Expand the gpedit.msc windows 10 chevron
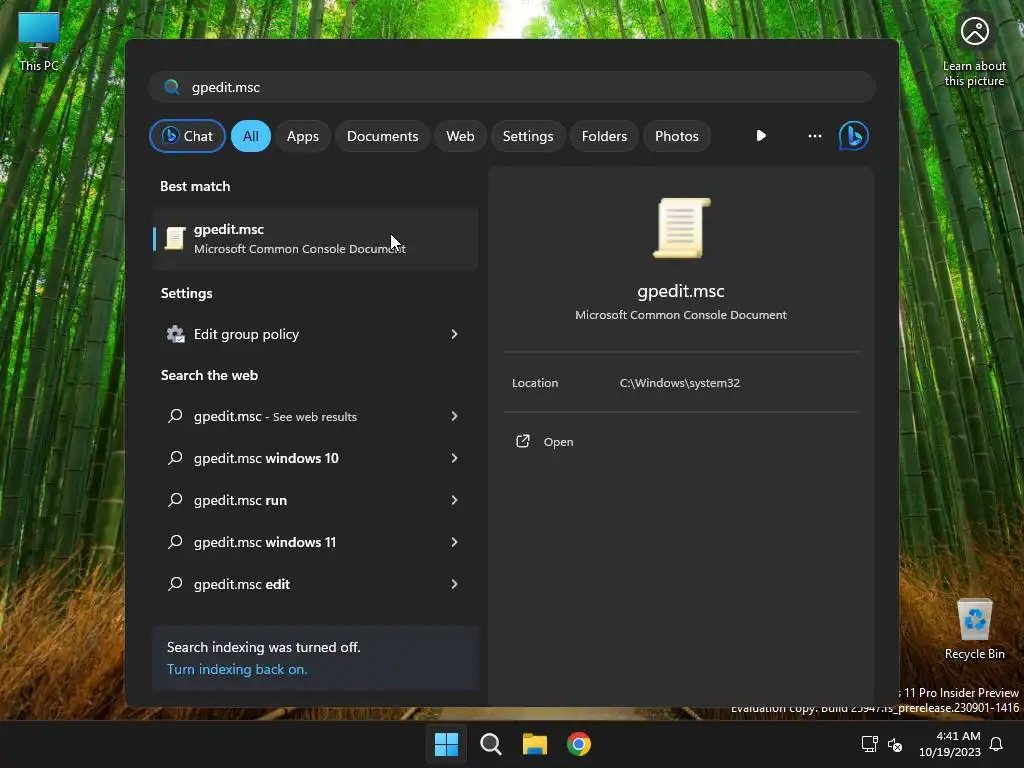 [455, 458]
